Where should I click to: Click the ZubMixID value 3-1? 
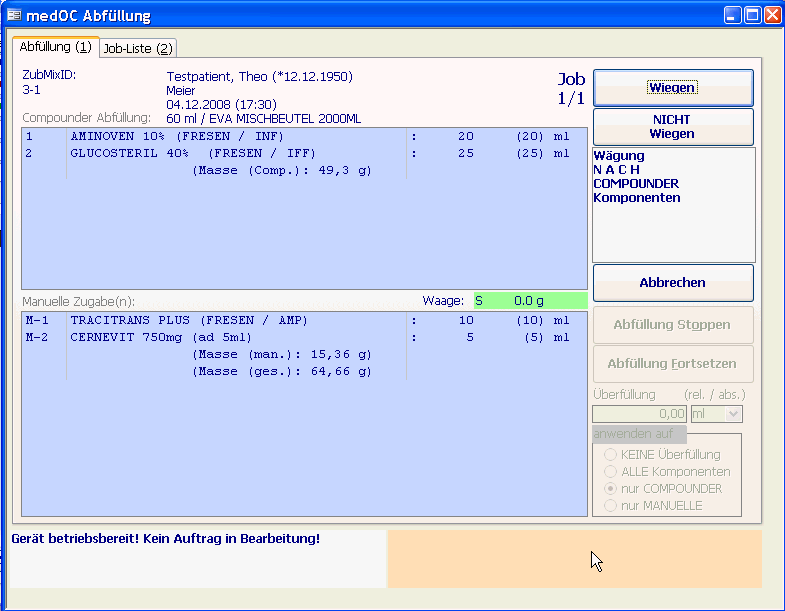click(x=32, y=90)
